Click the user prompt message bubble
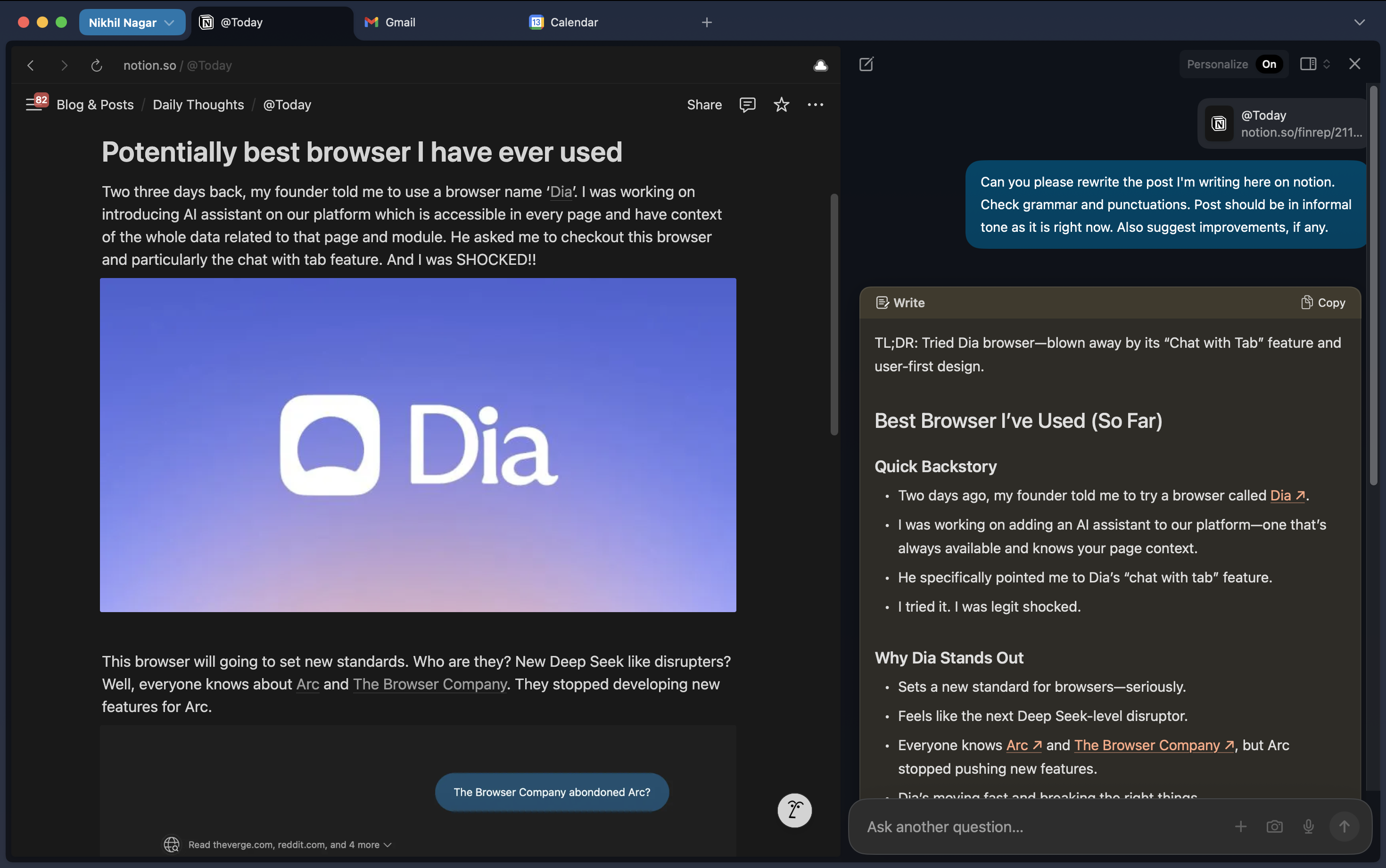 1165,205
